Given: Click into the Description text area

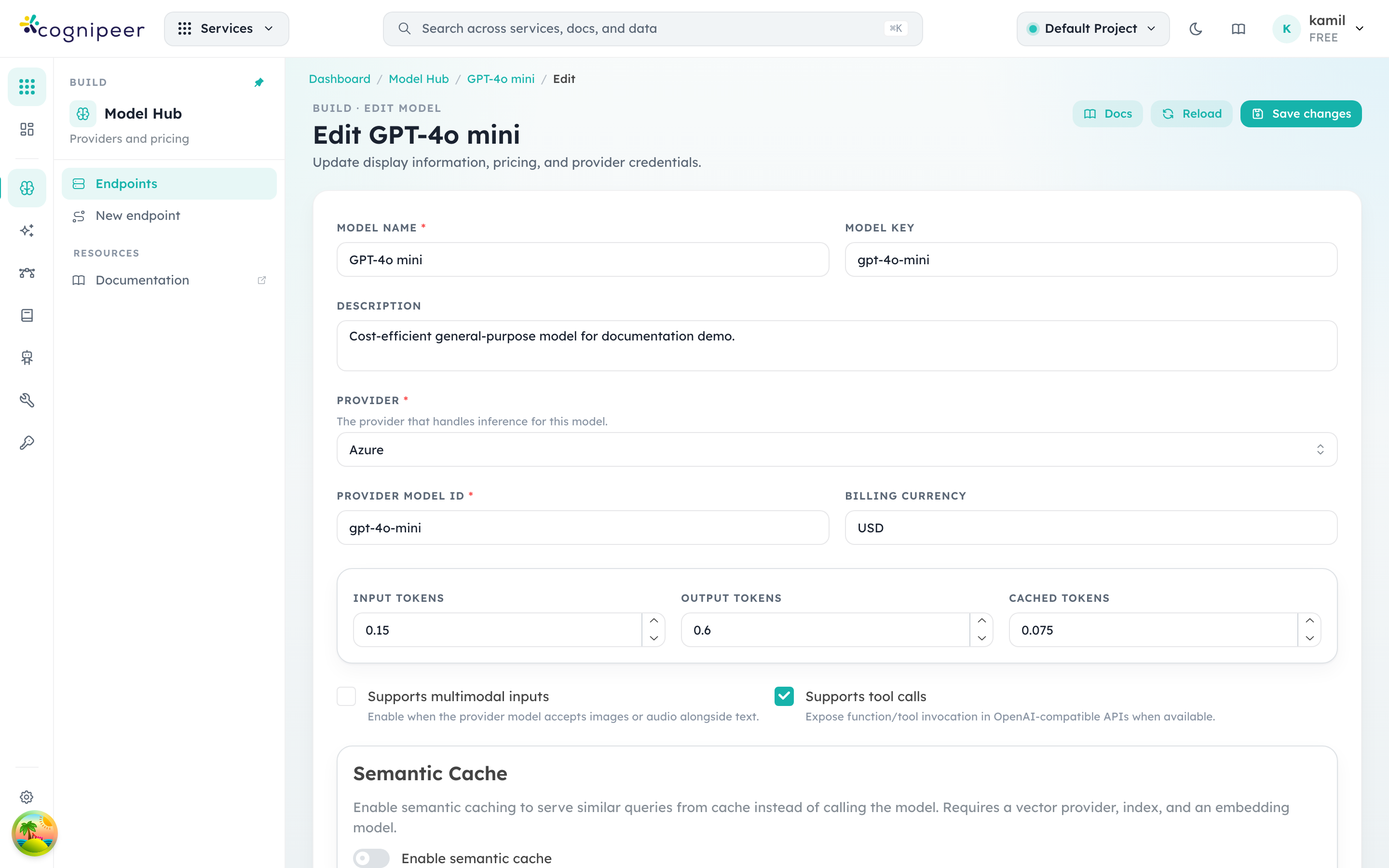Looking at the screenshot, I should (837, 346).
